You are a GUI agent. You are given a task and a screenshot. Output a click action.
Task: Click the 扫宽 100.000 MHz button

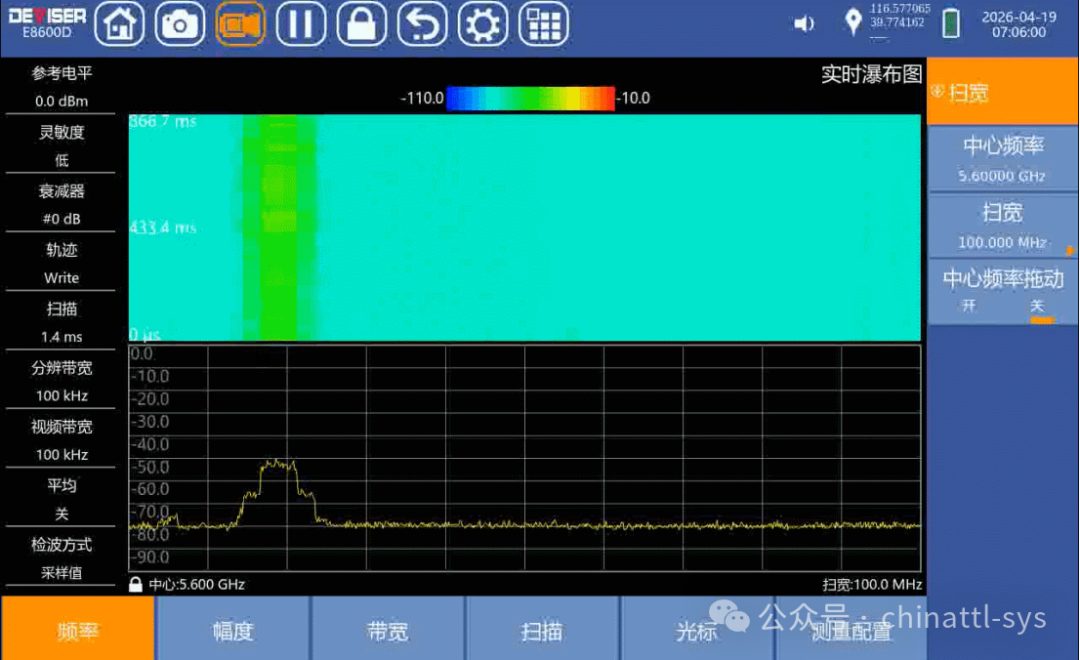coord(1002,226)
